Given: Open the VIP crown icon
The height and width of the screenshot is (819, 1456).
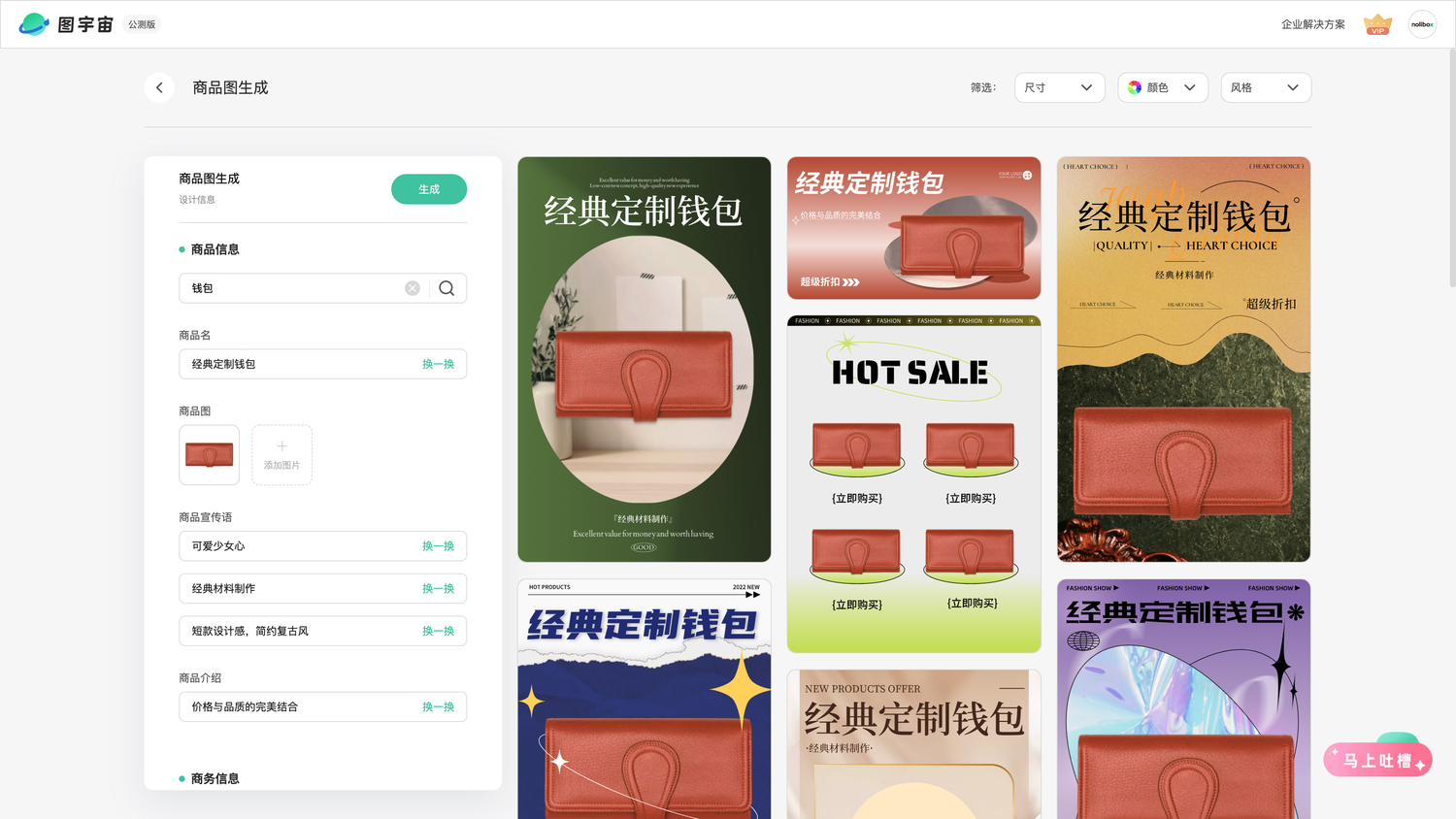Looking at the screenshot, I should [1377, 24].
